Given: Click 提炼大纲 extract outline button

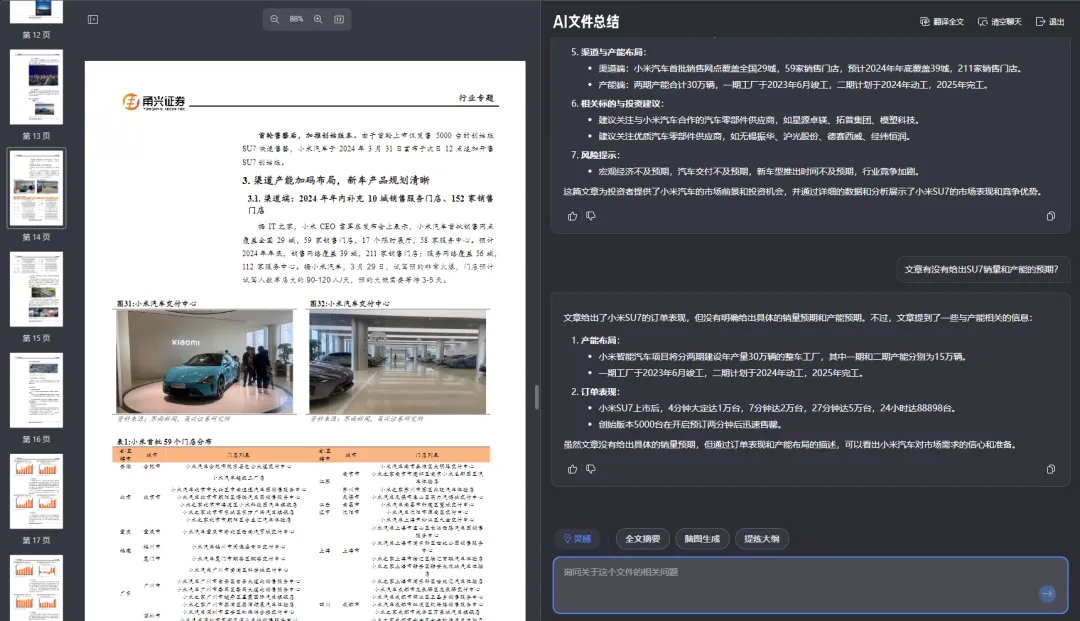Looking at the screenshot, I should [x=762, y=538].
